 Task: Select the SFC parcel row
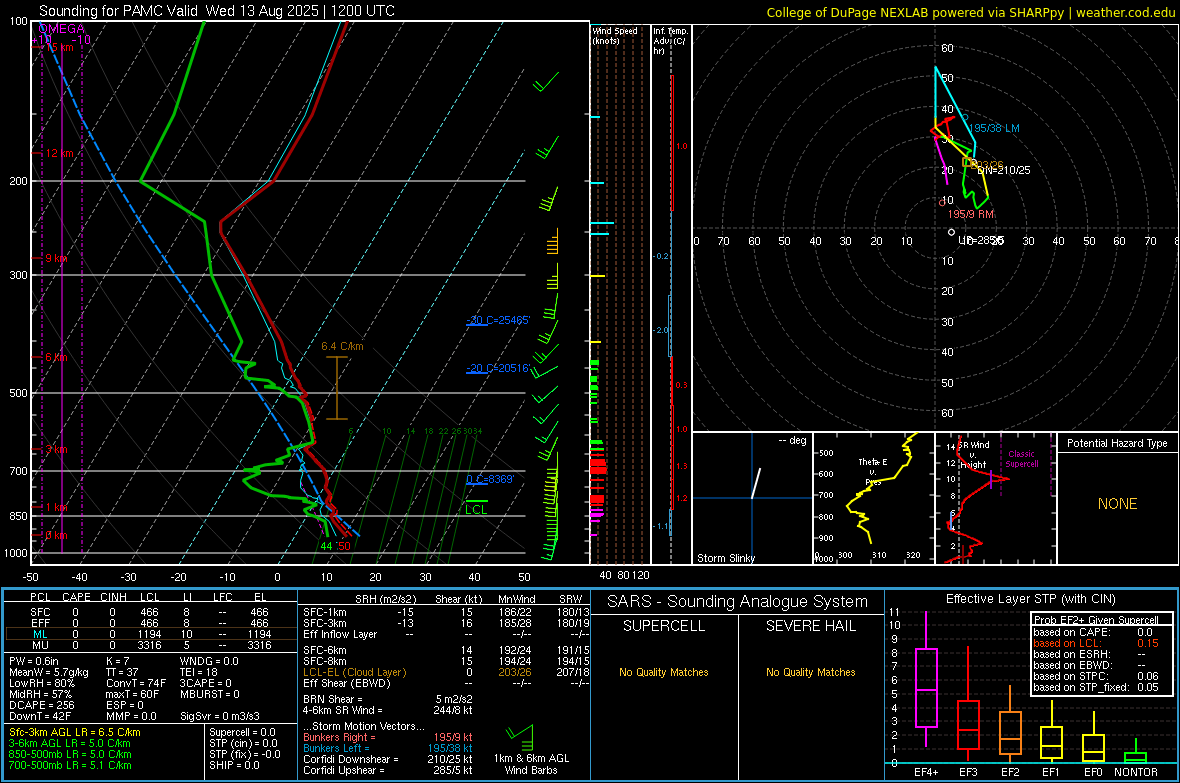(x=151, y=612)
